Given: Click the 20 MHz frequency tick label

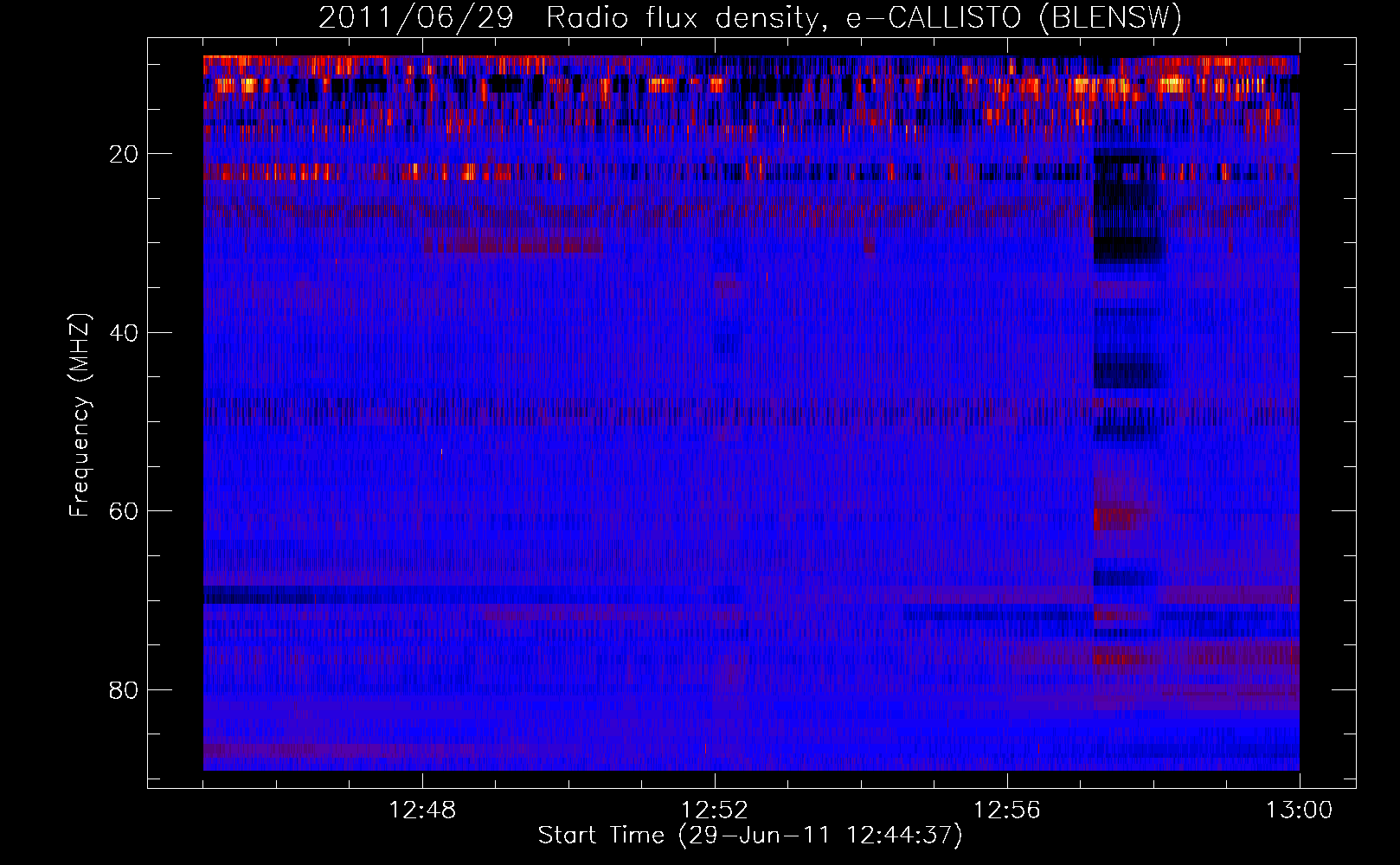Looking at the screenshot, I should point(124,154).
